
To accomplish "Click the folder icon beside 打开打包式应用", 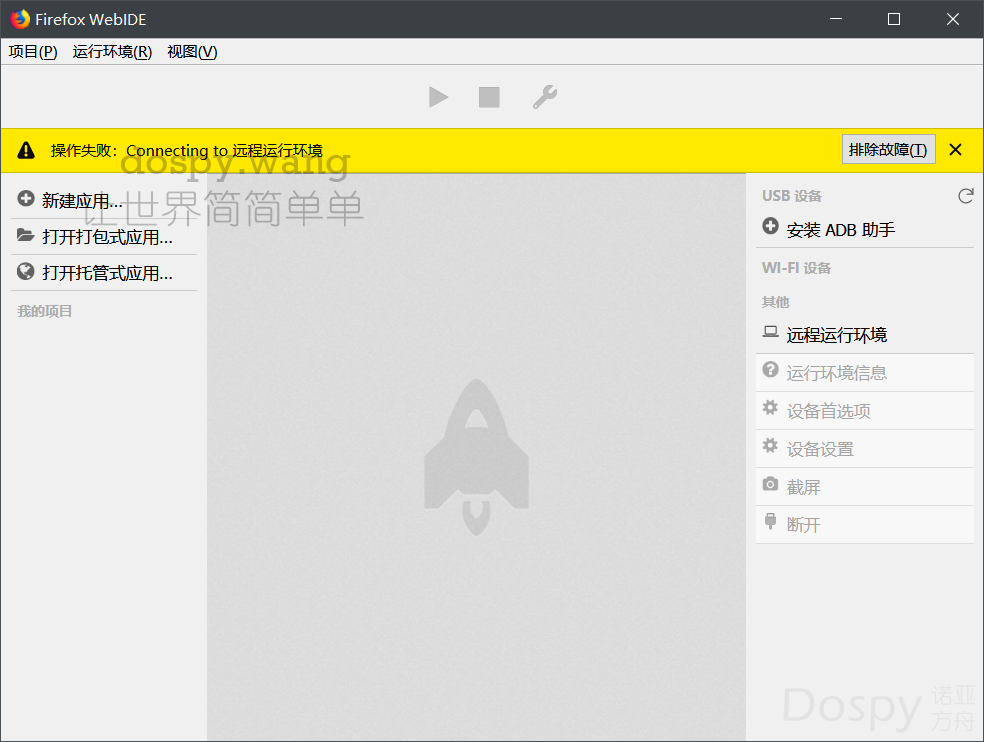I will (x=26, y=235).
